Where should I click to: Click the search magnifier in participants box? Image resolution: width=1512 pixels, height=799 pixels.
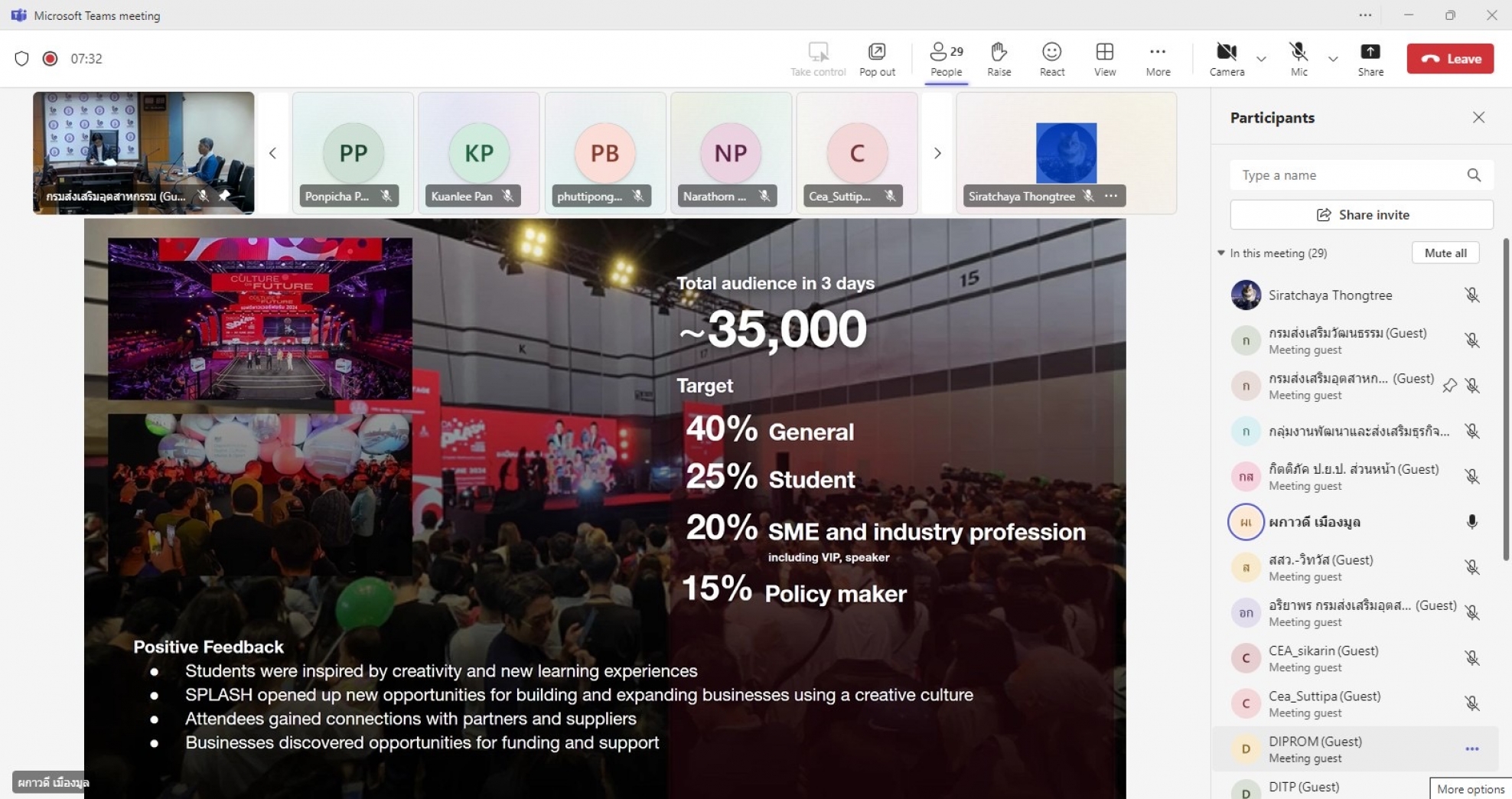[1474, 175]
